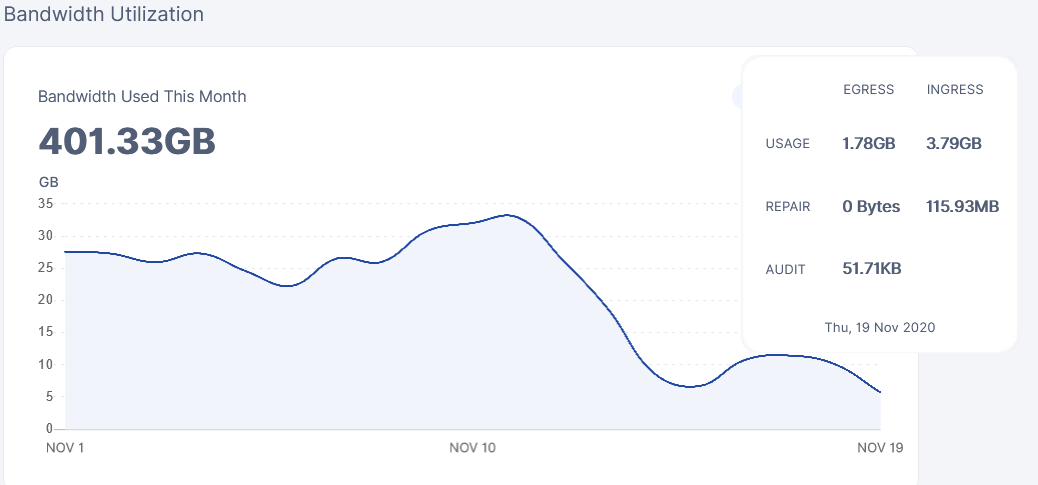This screenshot has width=1038, height=485.
Task: Click the chart line end point at Nov 19
Action: point(880,392)
